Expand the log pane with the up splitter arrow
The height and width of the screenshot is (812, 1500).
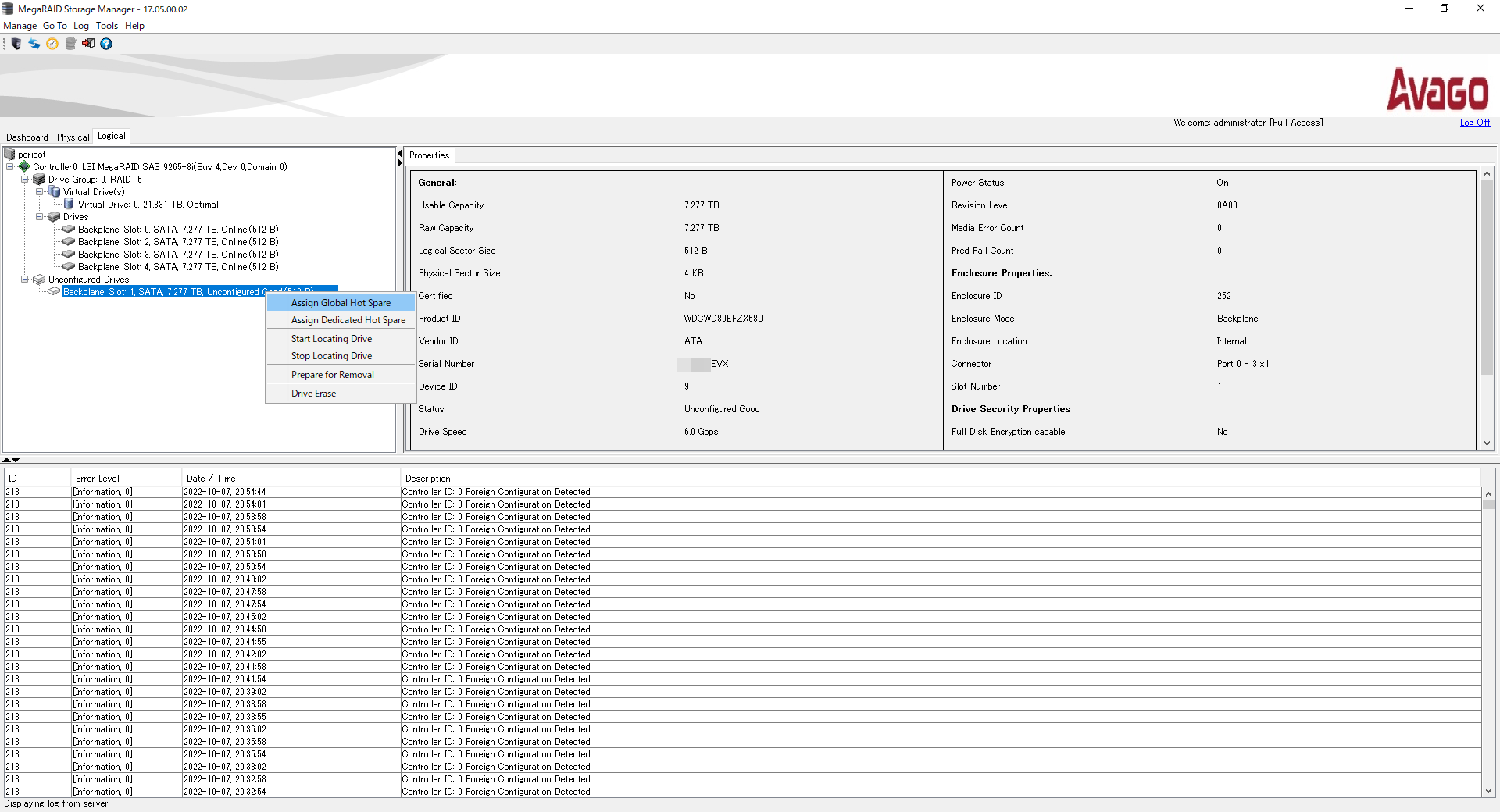7,460
